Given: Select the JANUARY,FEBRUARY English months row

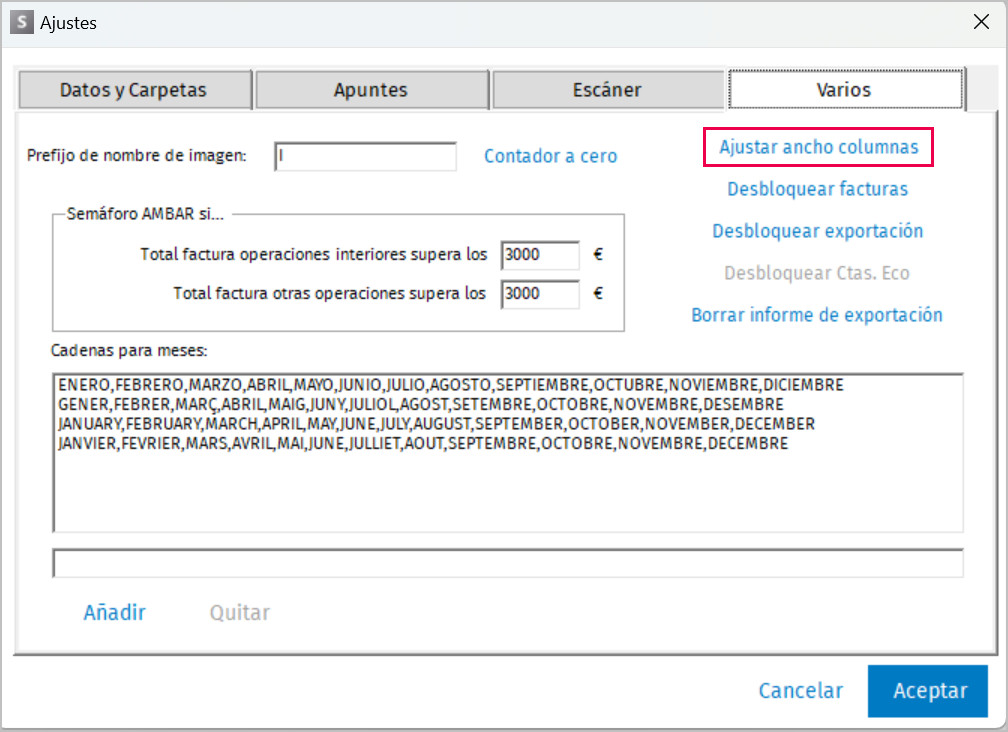Looking at the screenshot, I should click(436, 424).
